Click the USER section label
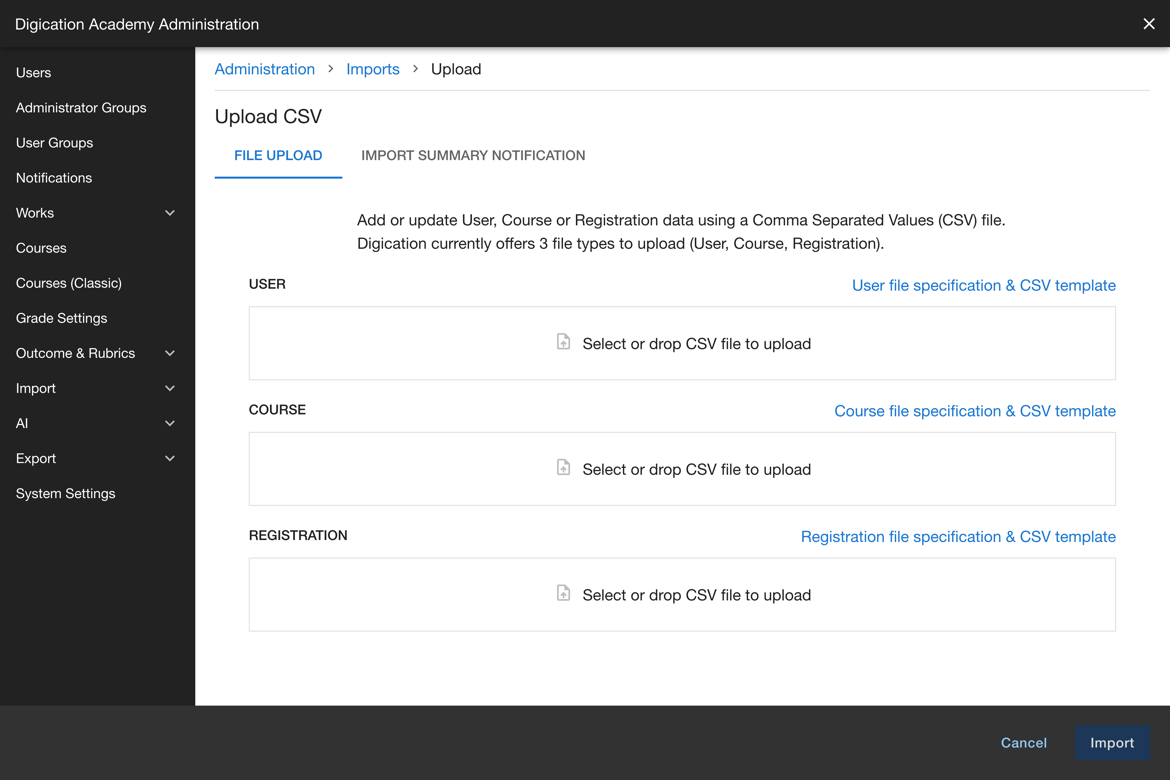Screen dimensions: 1170x780 (x=267, y=284)
